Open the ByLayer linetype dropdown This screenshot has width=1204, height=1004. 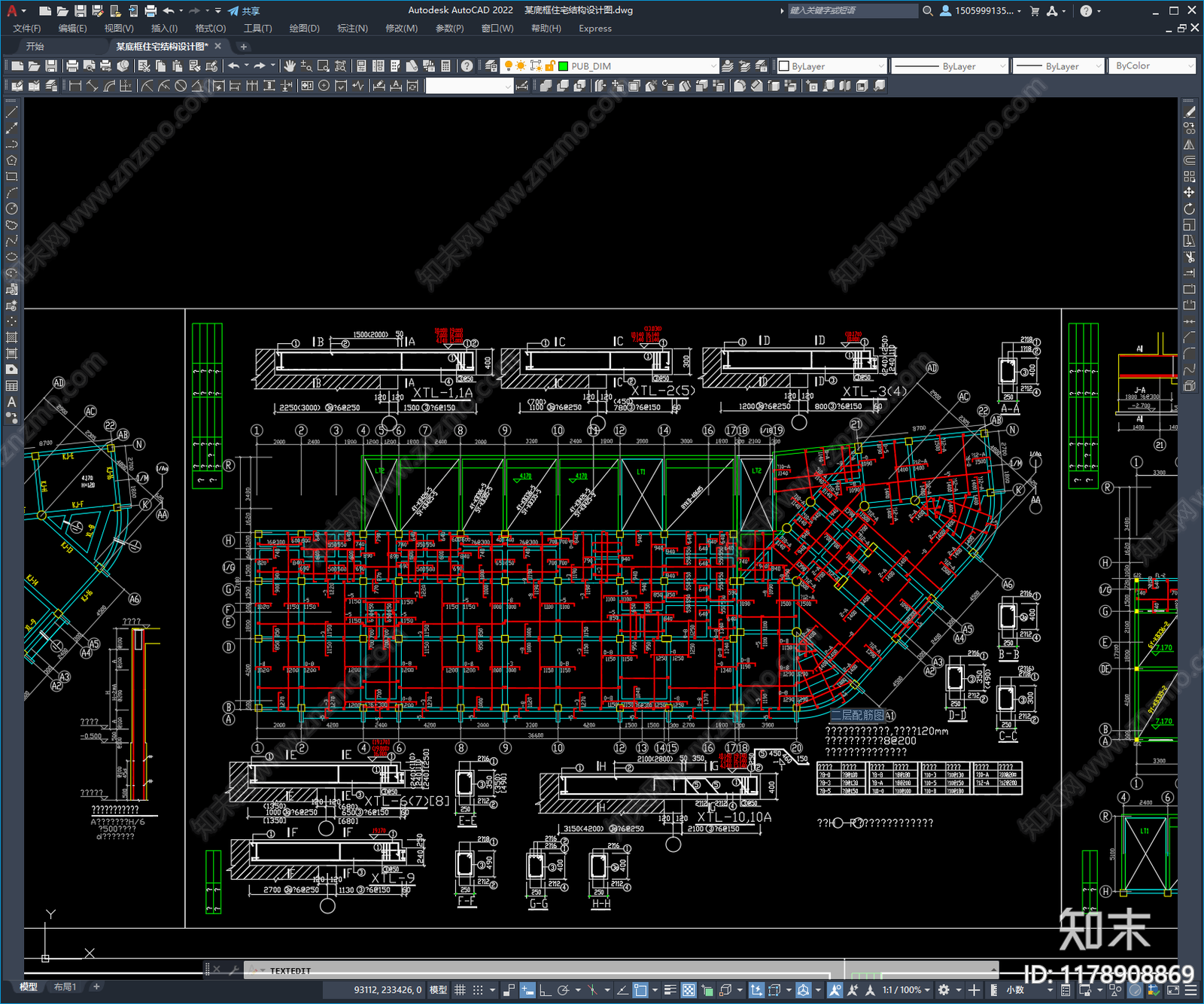pyautogui.click(x=950, y=66)
